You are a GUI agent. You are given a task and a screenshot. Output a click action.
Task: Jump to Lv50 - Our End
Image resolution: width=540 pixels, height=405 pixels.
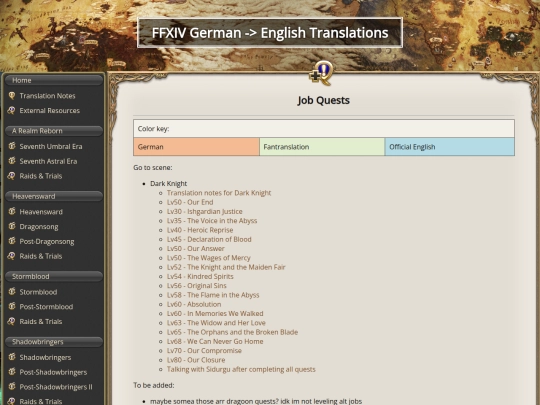tap(190, 202)
